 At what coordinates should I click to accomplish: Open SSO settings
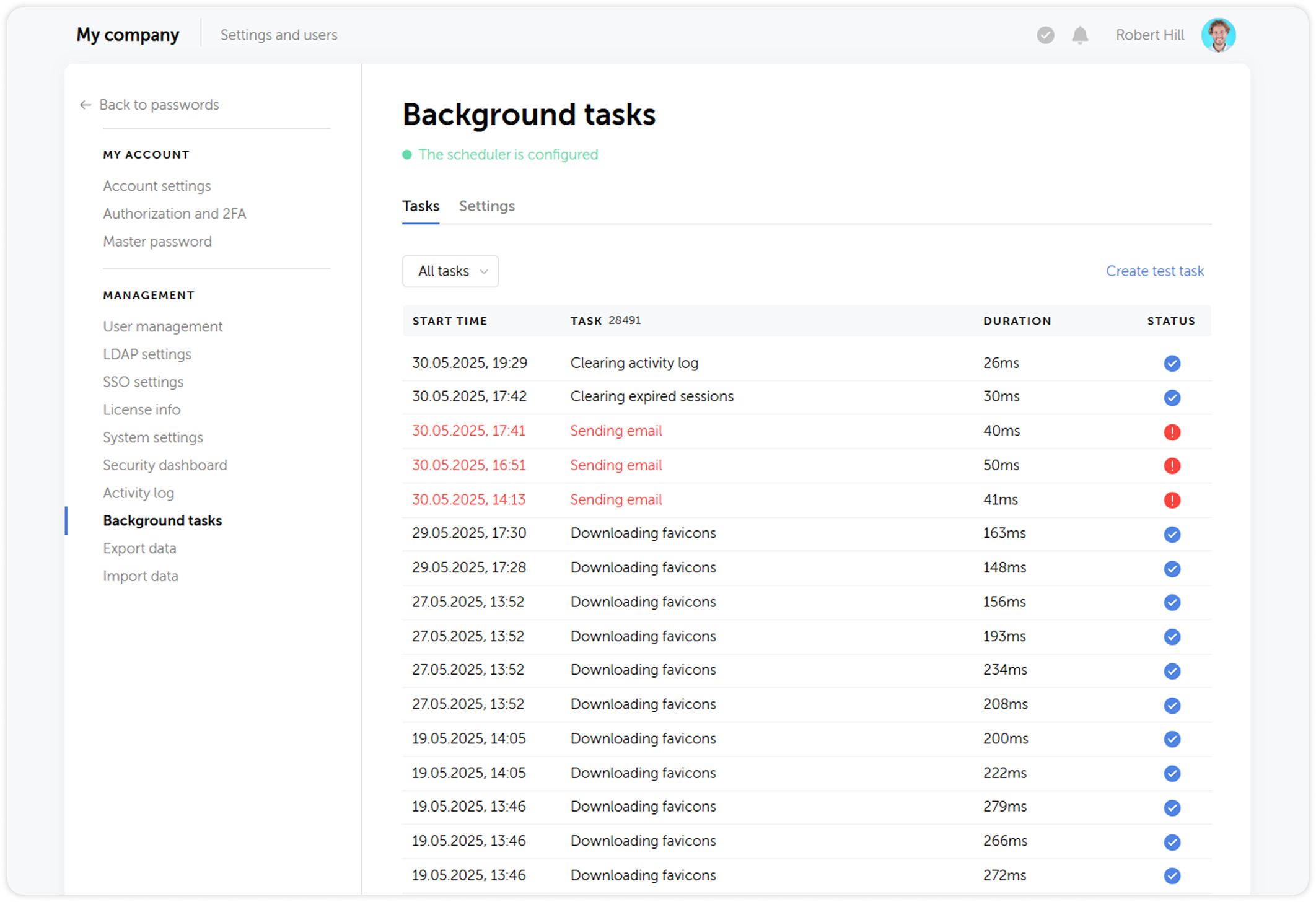coord(143,382)
